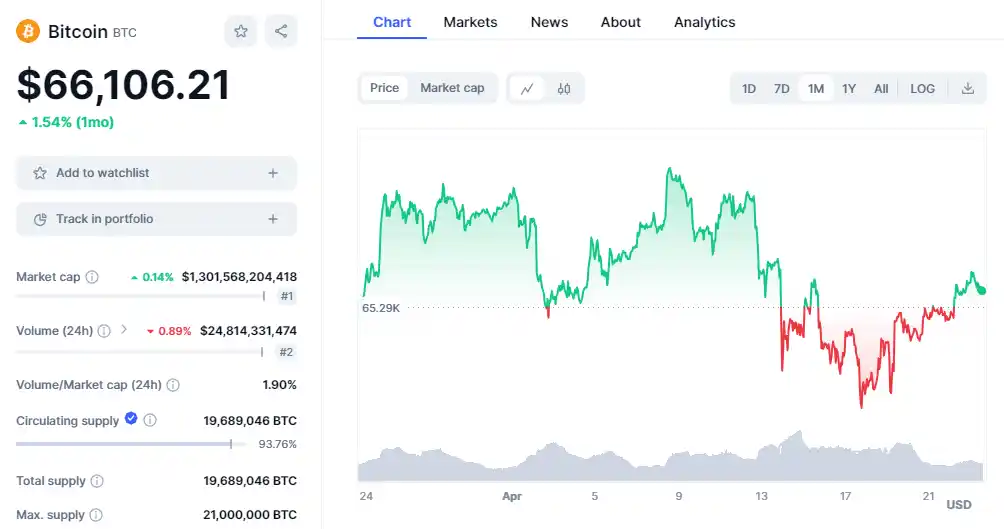Download chart data using download icon
The width and height of the screenshot is (1004, 529).
tap(968, 89)
